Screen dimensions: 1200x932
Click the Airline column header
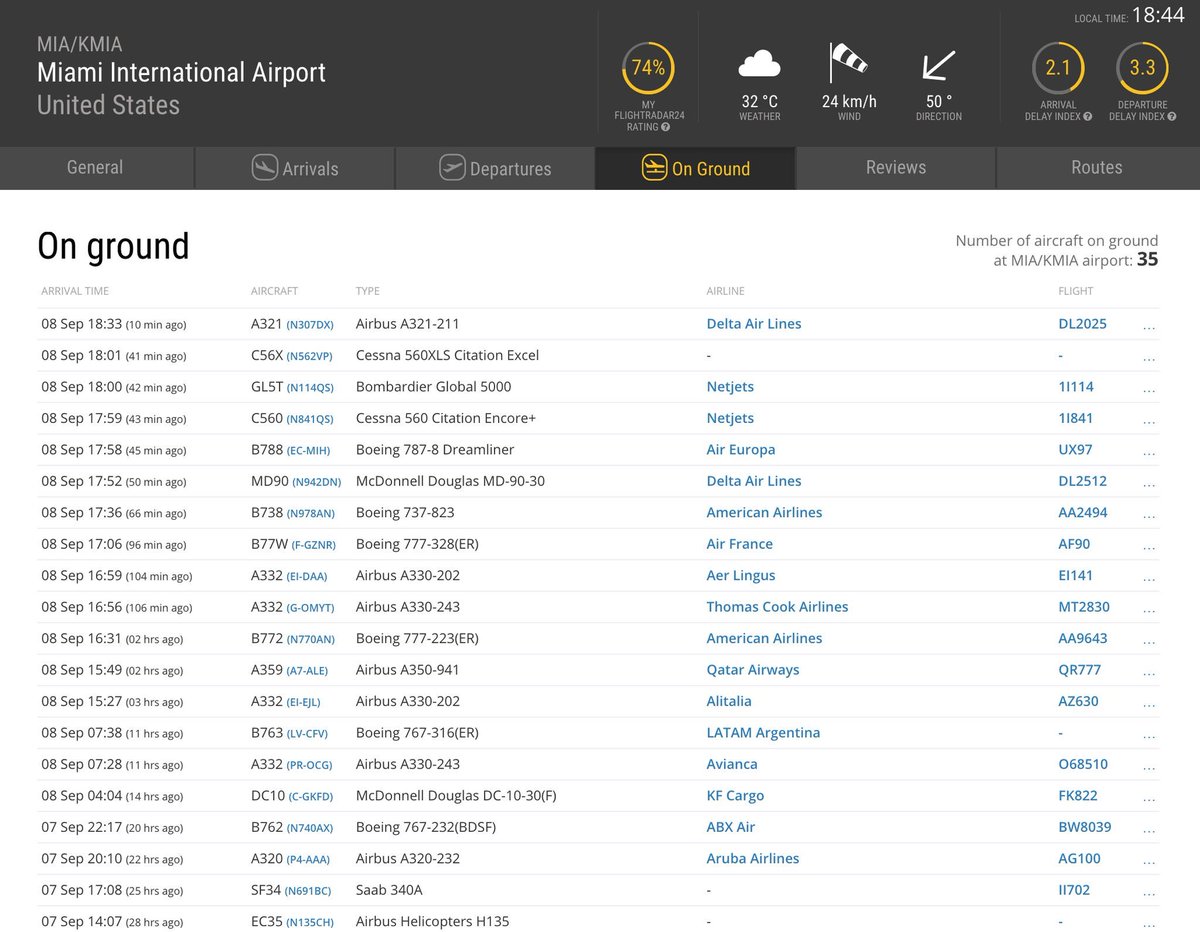point(725,292)
